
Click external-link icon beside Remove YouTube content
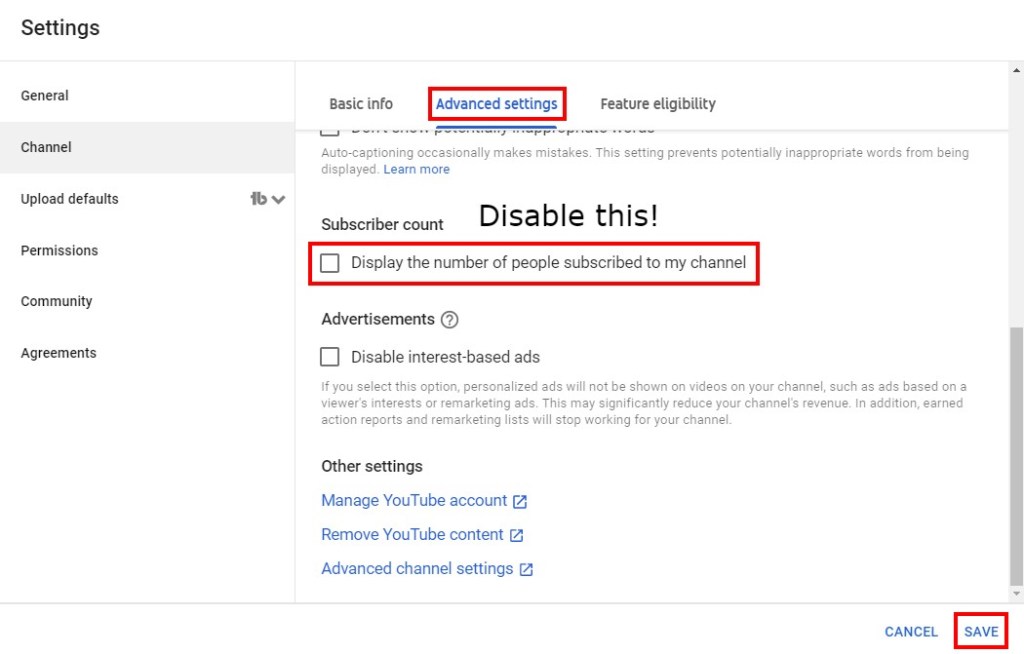point(517,535)
